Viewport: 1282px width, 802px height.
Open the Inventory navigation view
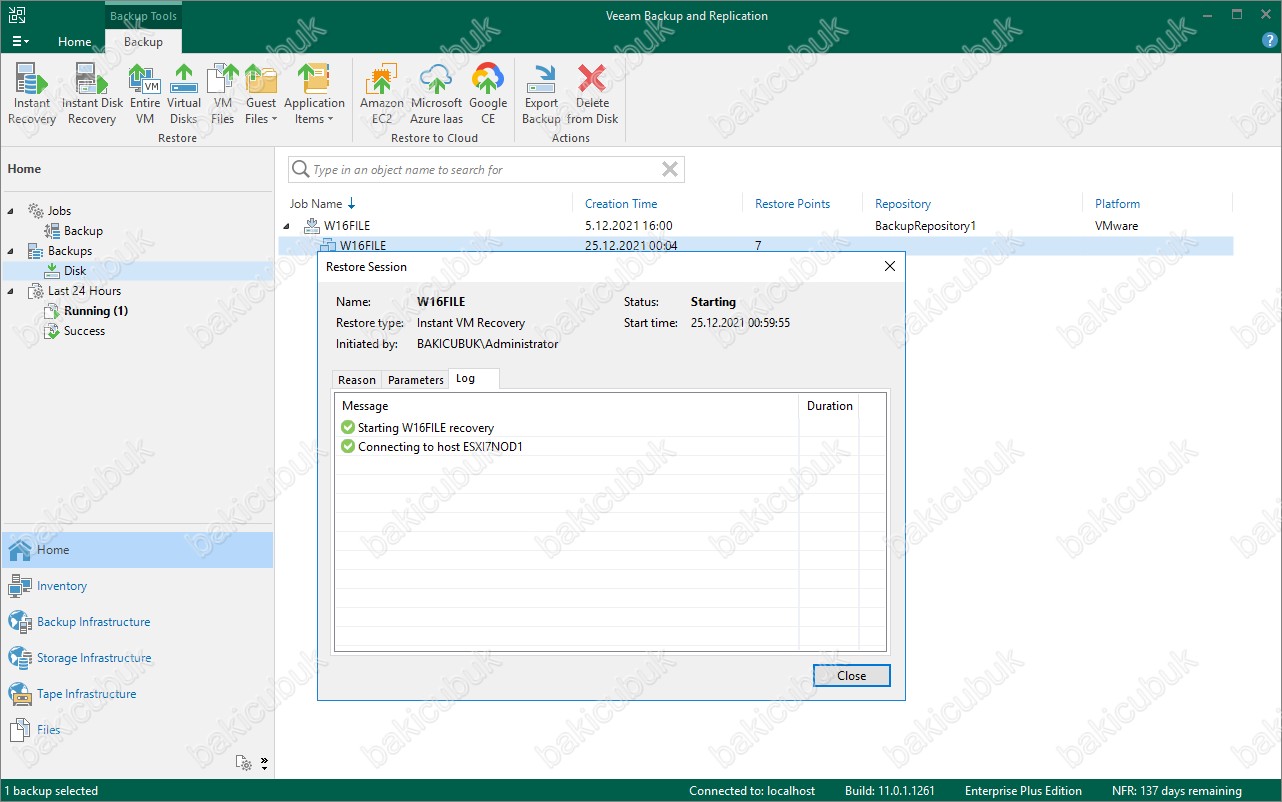pos(137,586)
